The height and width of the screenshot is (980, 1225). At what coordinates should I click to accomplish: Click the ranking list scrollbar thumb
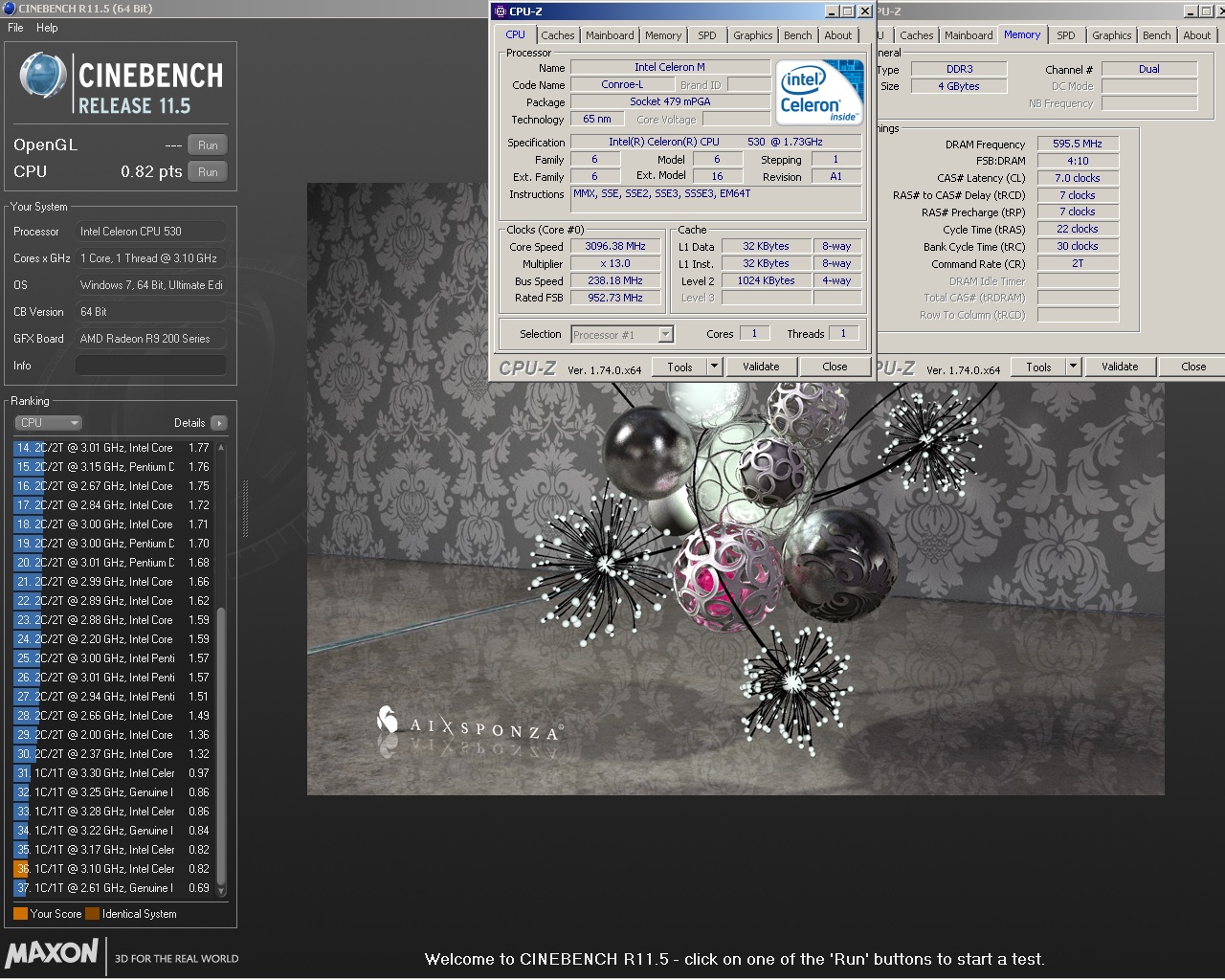(222, 746)
